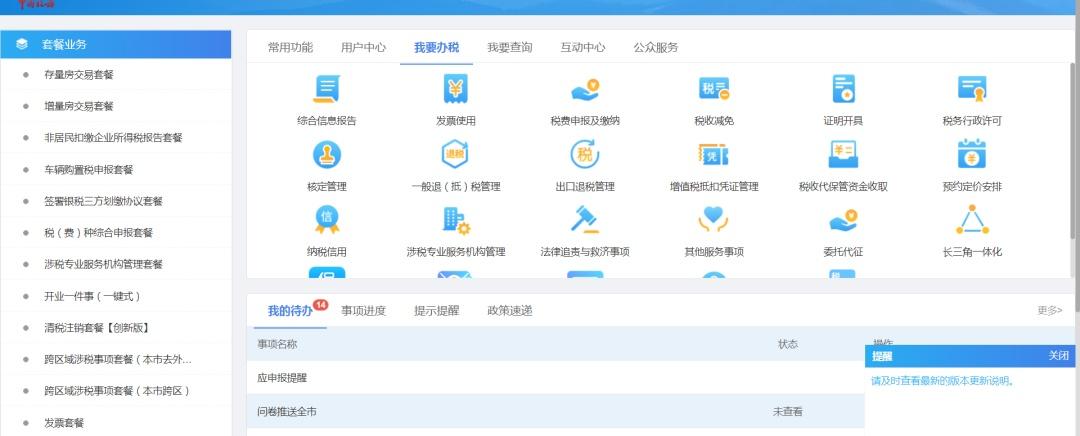The width and height of the screenshot is (1080, 436).
Task: Switch to the 互动中心 tab
Action: [583, 48]
